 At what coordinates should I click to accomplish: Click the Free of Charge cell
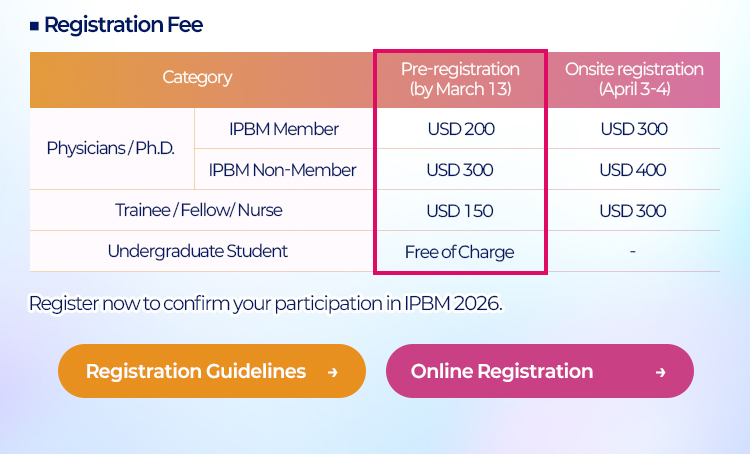click(459, 252)
